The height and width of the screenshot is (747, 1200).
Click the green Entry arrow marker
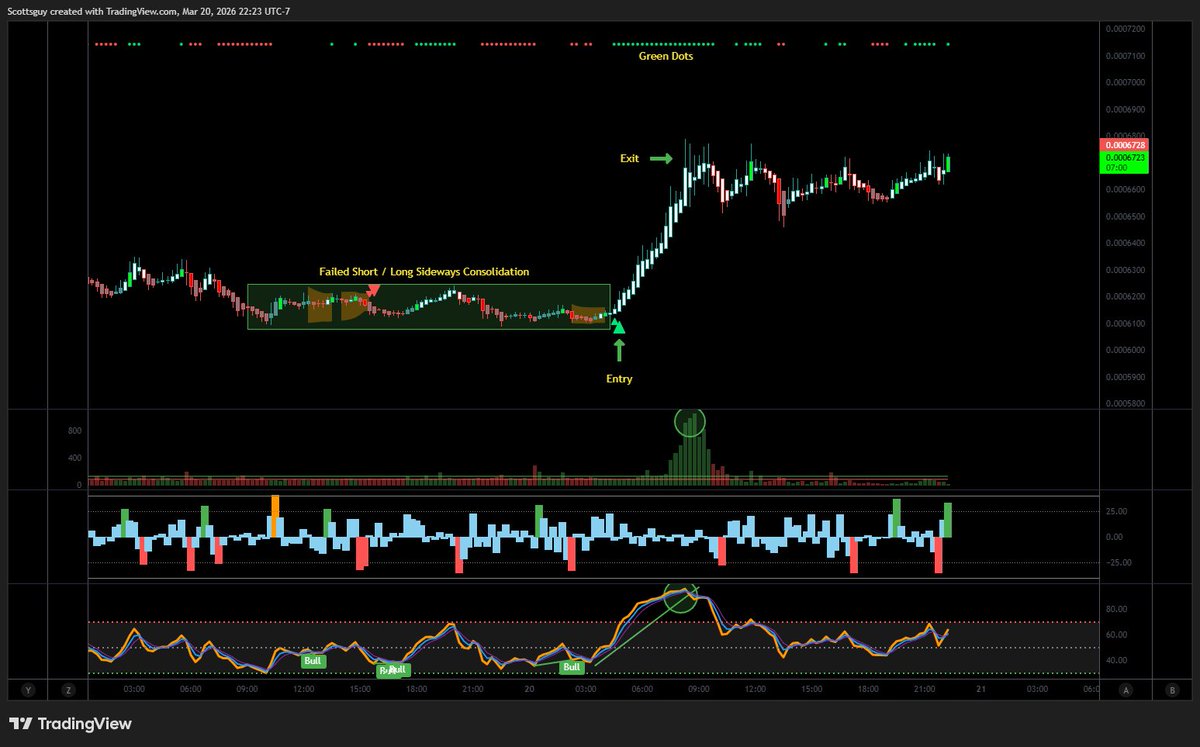(619, 350)
